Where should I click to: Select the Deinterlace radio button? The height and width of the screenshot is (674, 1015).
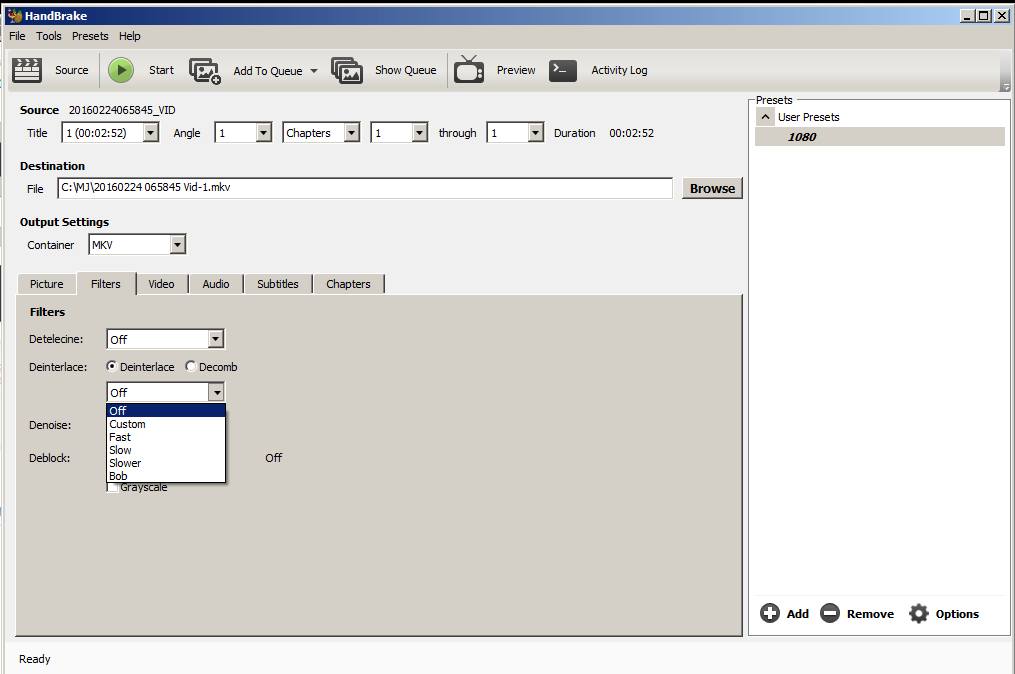[x=111, y=366]
